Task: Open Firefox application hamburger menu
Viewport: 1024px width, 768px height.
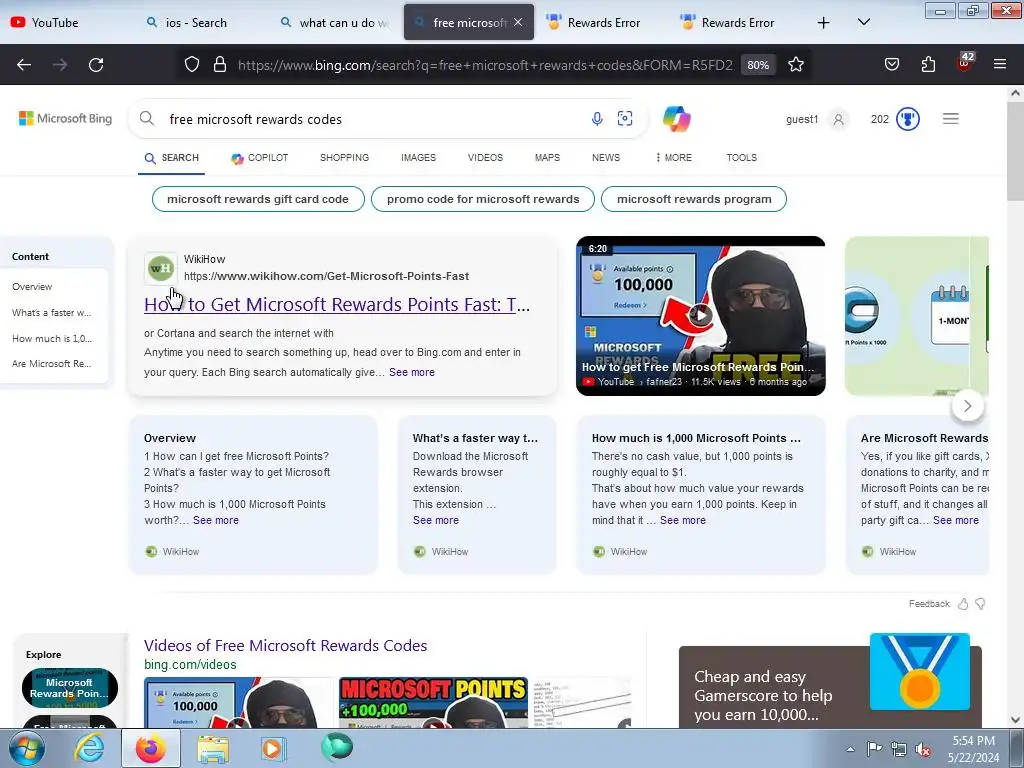Action: pyautogui.click(x=1000, y=65)
